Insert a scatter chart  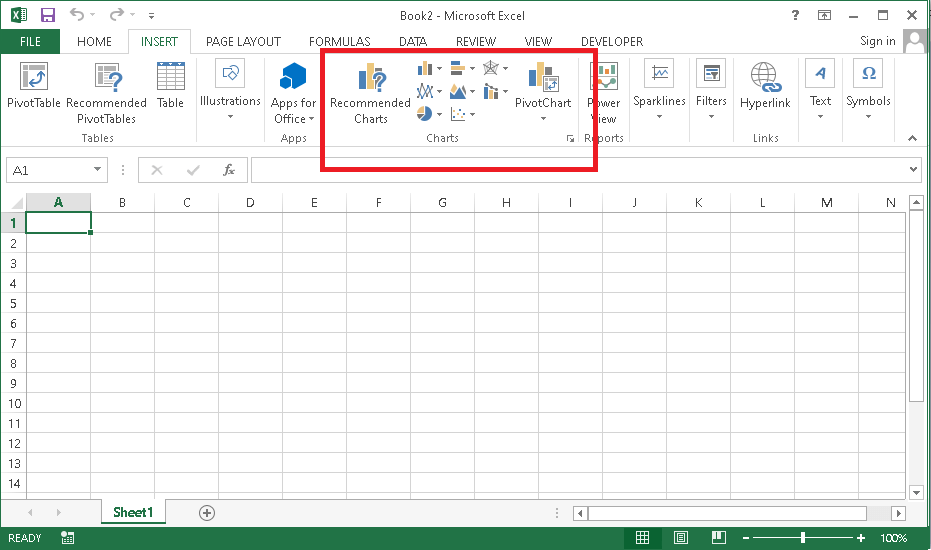click(x=458, y=113)
